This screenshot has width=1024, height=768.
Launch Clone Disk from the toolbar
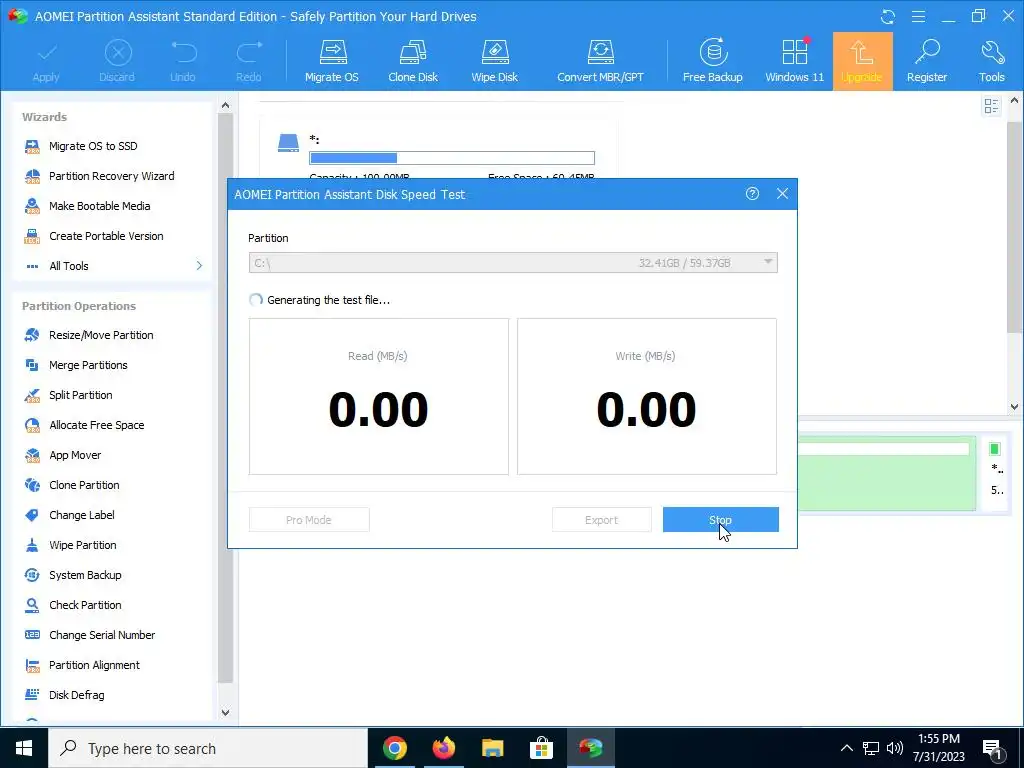coord(413,61)
